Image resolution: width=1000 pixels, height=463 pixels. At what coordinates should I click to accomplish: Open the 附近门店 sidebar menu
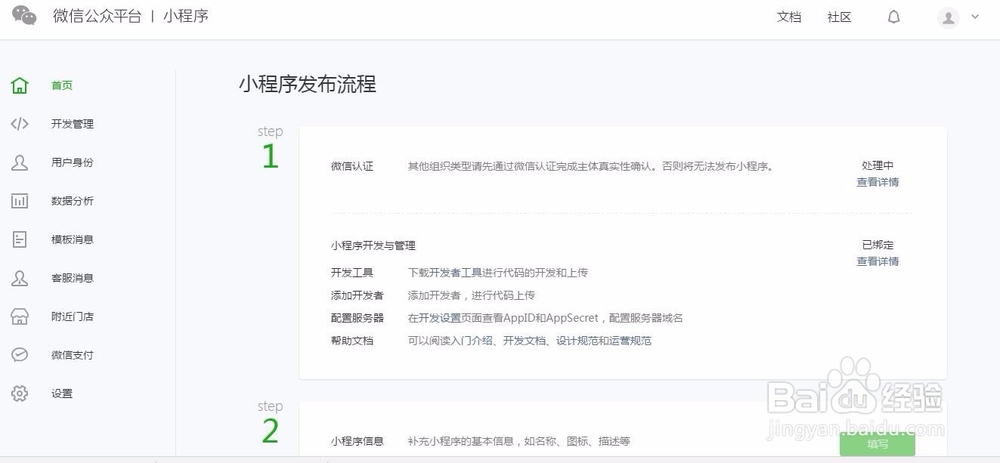[72, 316]
